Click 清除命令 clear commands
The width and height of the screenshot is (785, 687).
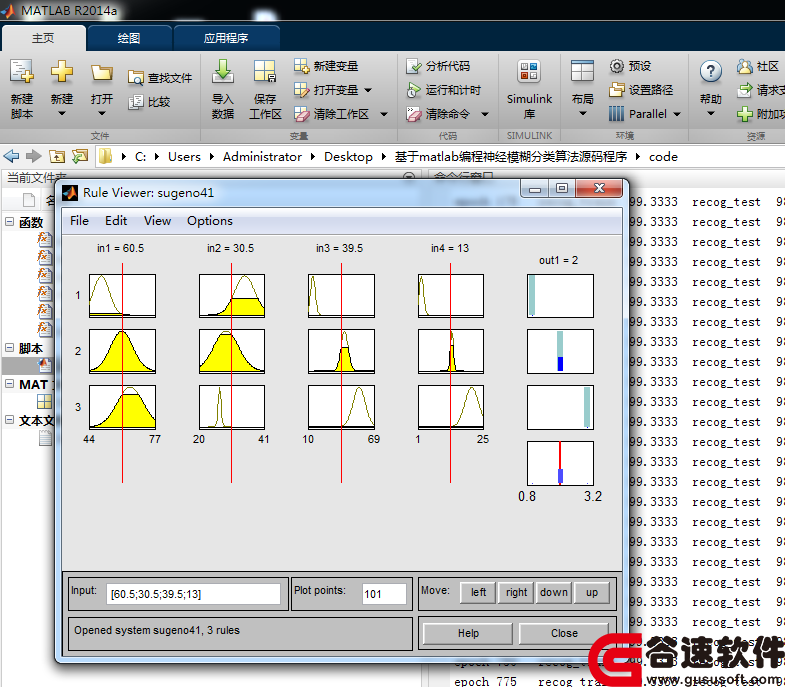(438, 114)
